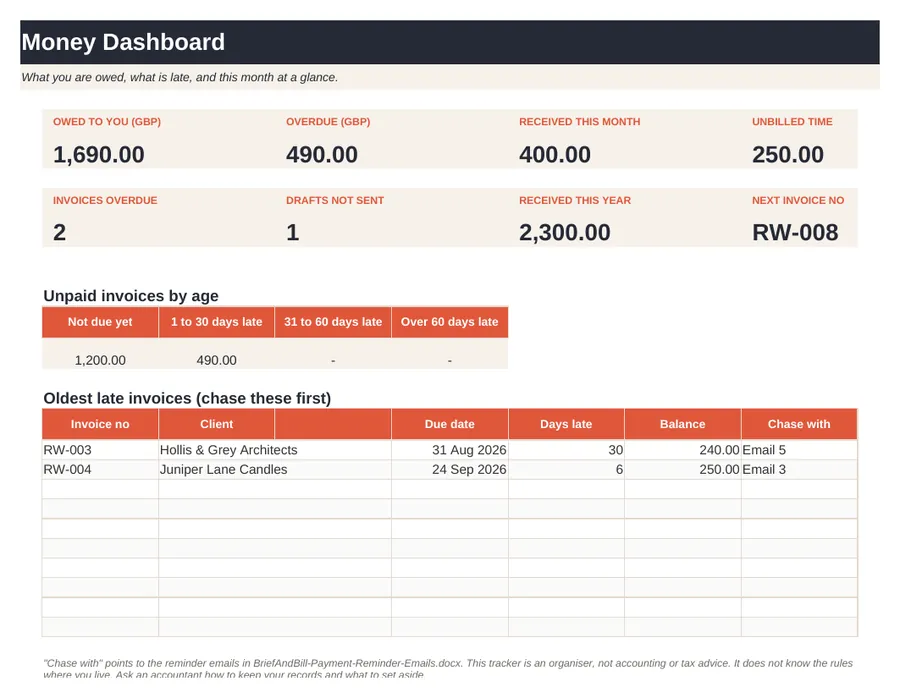
Task: Select the 'Invoice no' column header
Action: (x=100, y=424)
